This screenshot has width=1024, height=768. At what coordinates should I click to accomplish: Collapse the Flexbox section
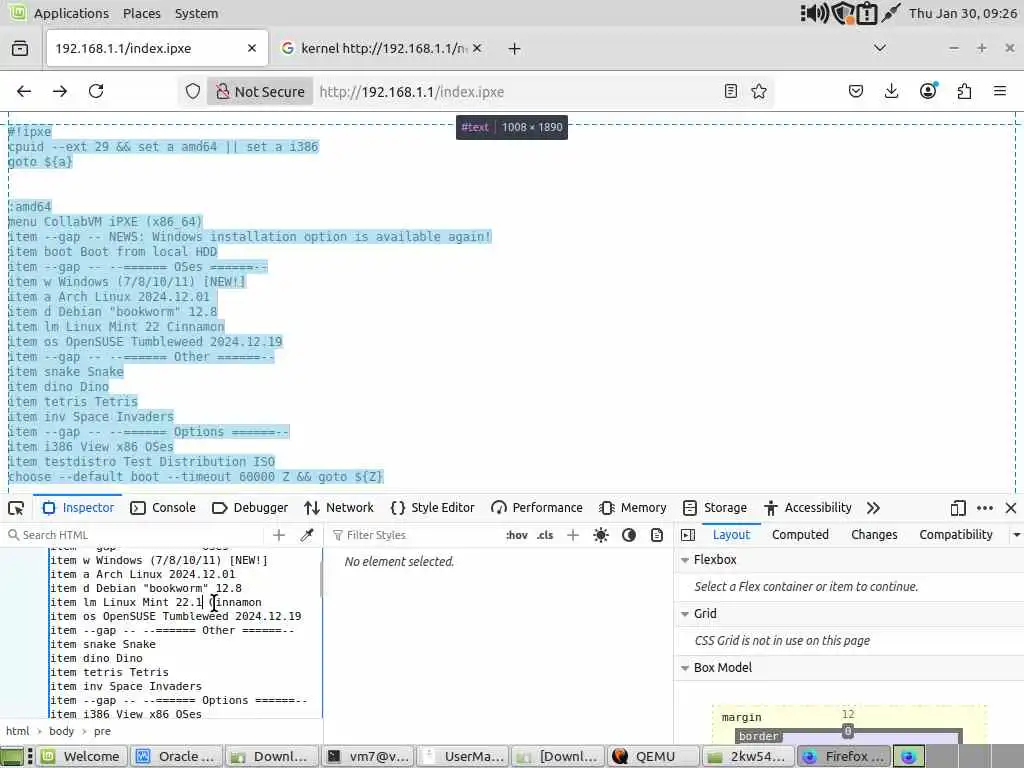click(685, 560)
